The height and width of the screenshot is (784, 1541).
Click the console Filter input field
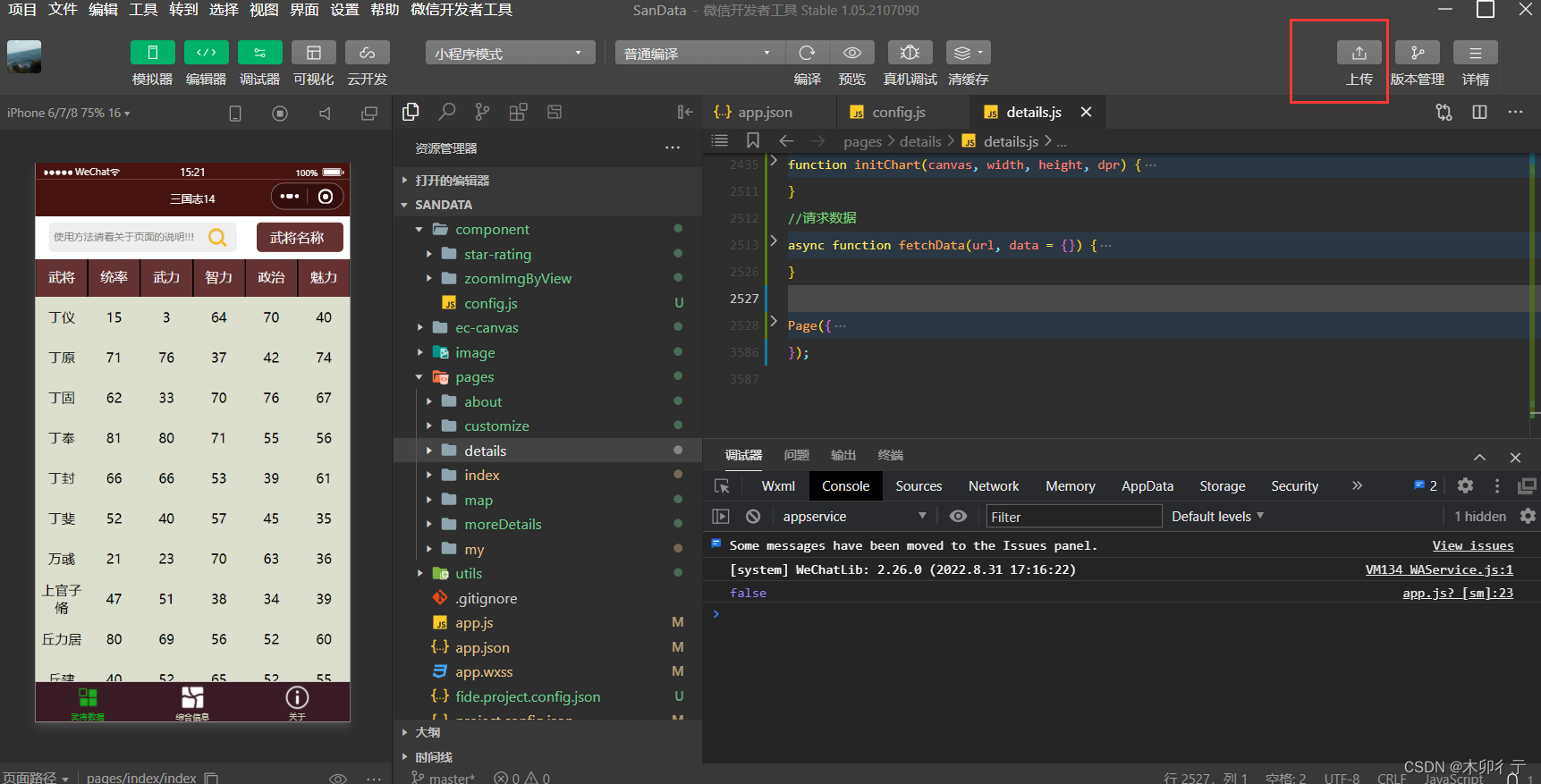tap(1073, 517)
